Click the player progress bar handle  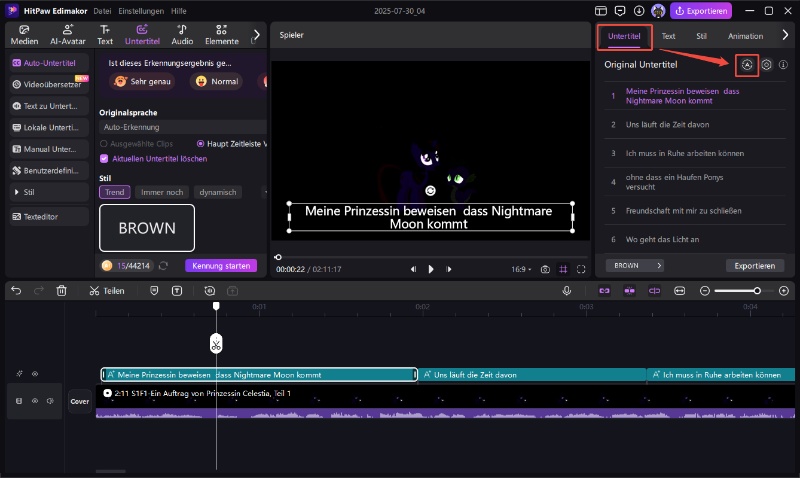tap(278, 257)
